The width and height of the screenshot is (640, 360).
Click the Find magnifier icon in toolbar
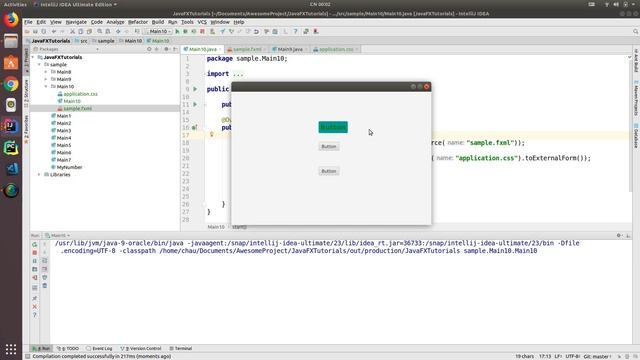pos(100,31)
